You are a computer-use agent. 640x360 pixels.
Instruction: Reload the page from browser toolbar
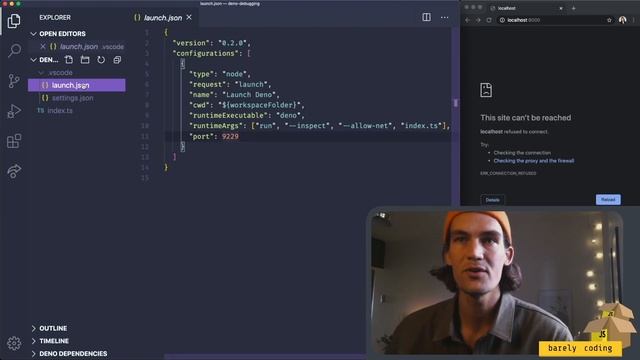[x=489, y=20]
